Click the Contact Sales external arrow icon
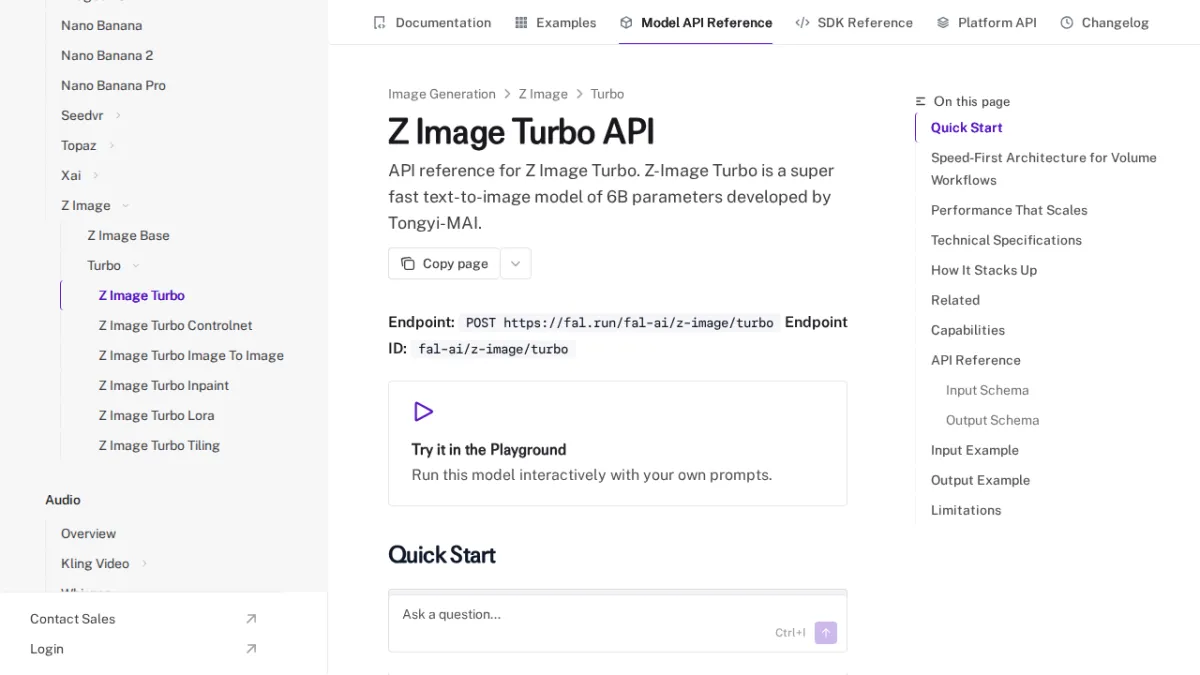The image size is (1200, 675). click(251, 619)
